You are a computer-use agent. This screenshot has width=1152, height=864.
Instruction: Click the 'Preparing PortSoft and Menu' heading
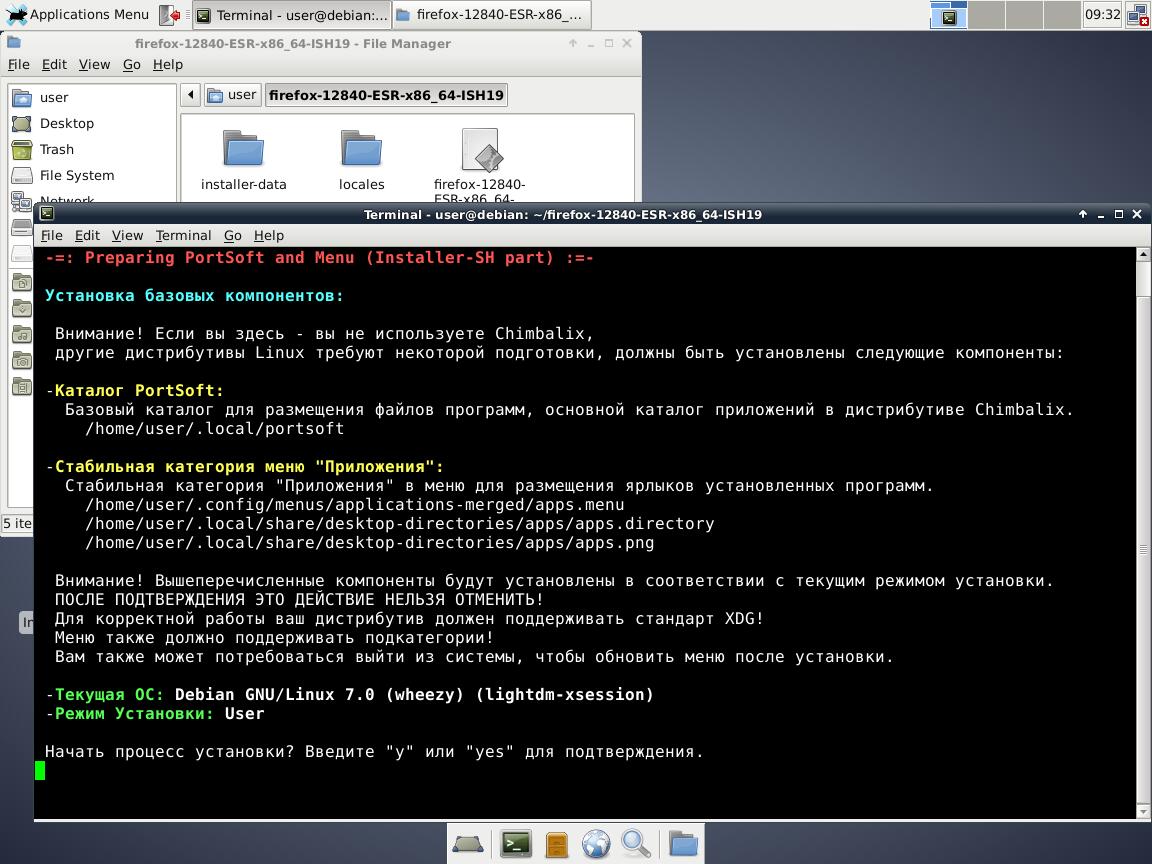[x=320, y=257]
